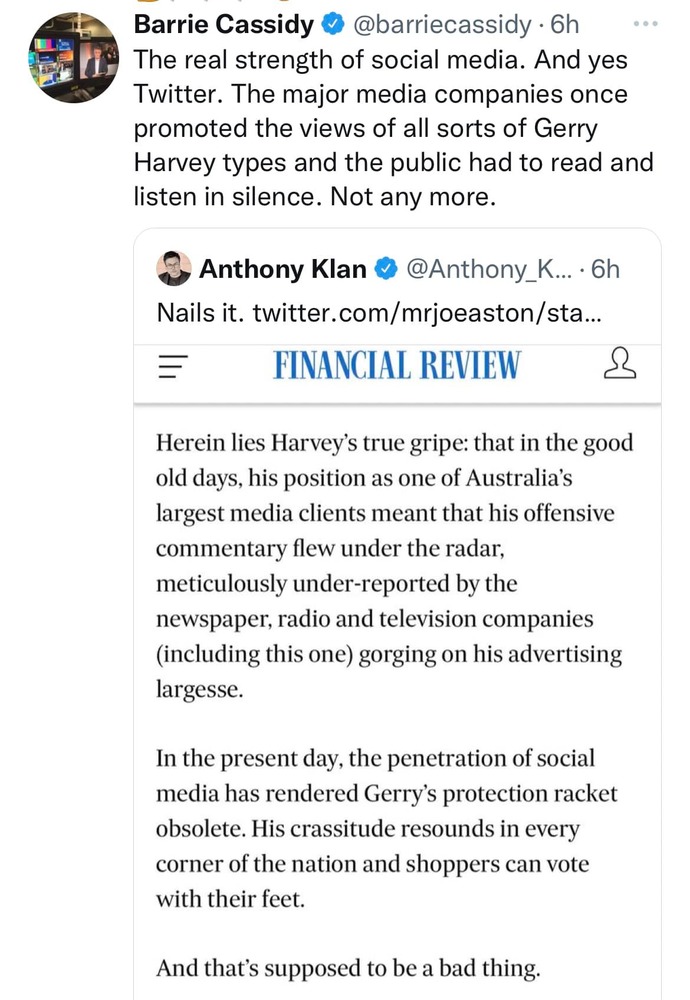Viewport: 690px width, 1000px height.
Task: Open the twitter.com/mrjoeaston/sta... link
Action: [x=427, y=312]
